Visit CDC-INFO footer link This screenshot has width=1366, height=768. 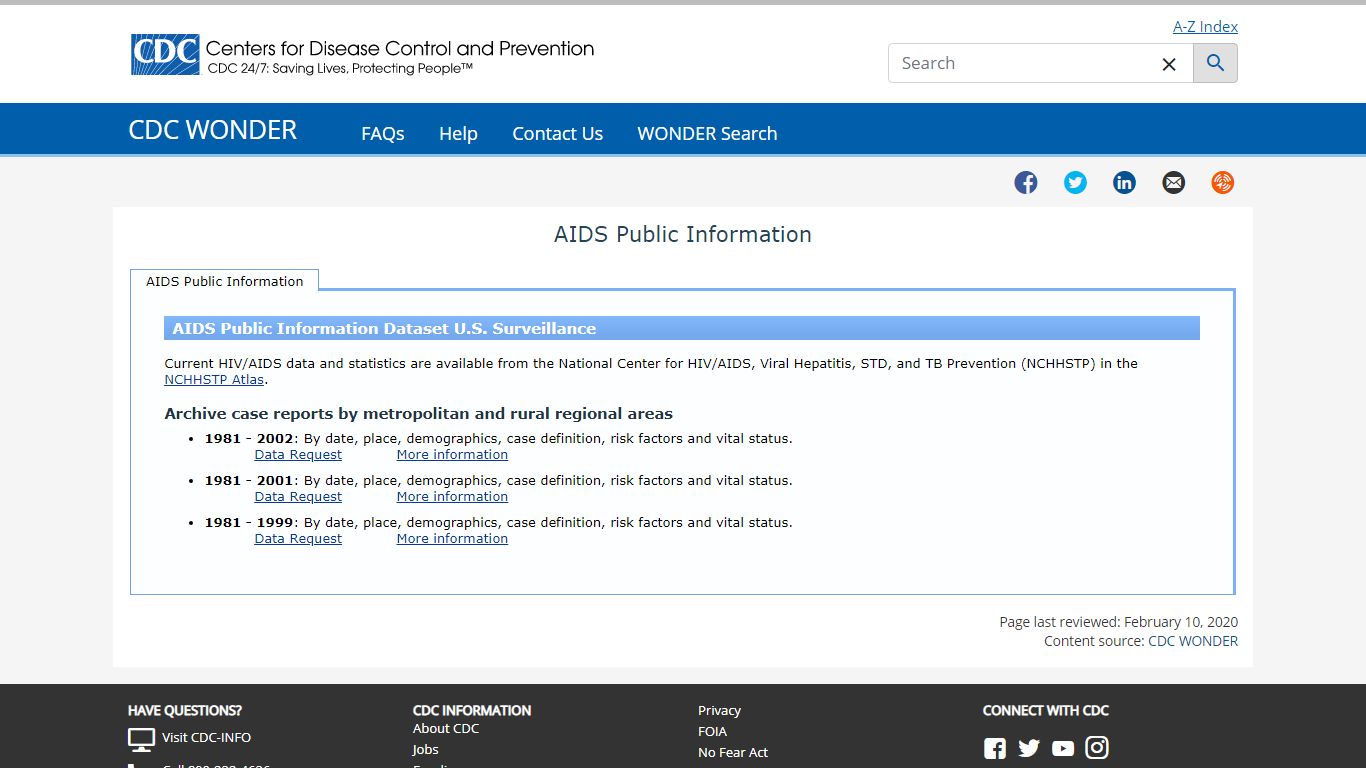[207, 738]
